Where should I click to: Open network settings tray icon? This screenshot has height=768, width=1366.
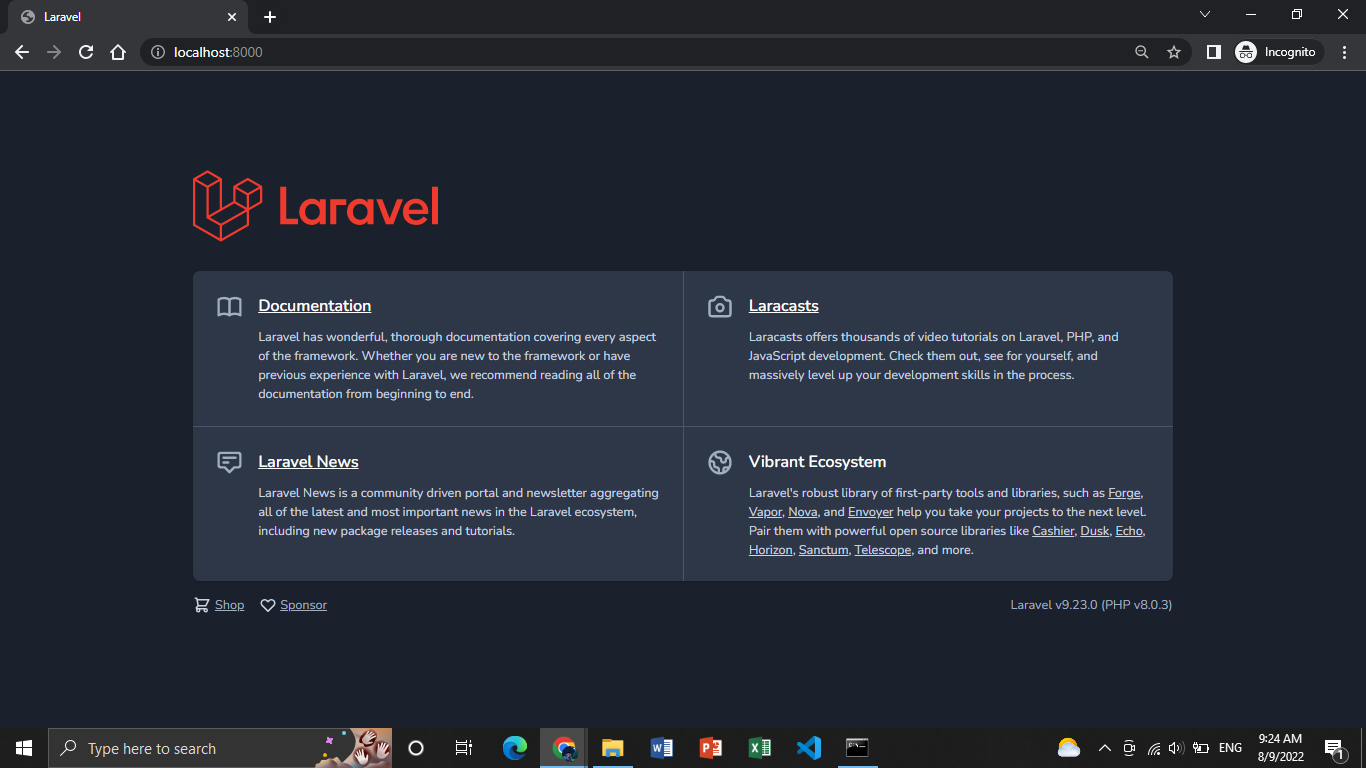pyautogui.click(x=1153, y=748)
